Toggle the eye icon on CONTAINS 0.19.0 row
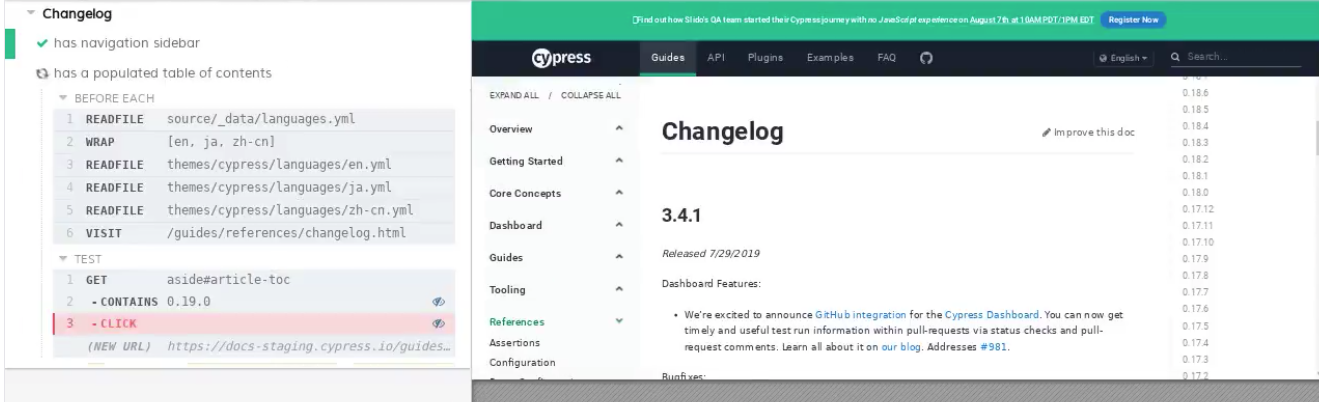This screenshot has height=402, width=1319. (x=437, y=302)
